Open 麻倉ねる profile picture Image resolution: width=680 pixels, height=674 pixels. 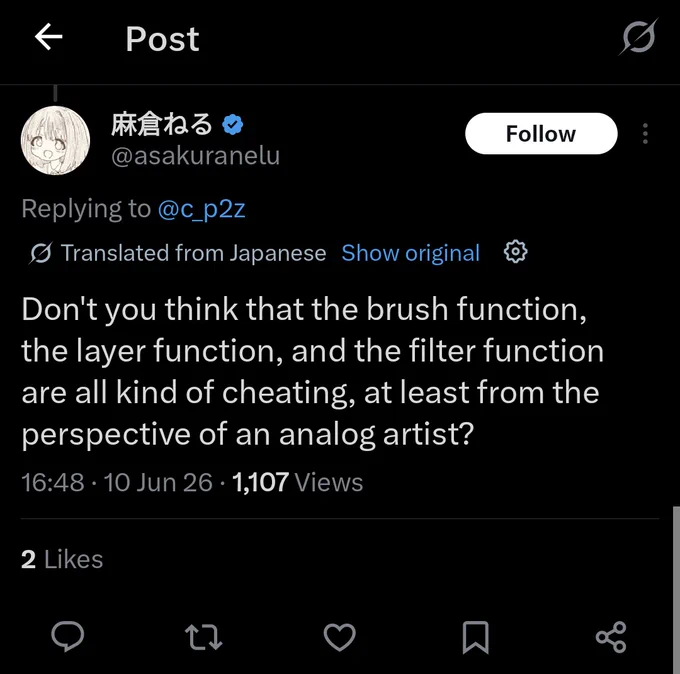pyautogui.click(x=56, y=141)
